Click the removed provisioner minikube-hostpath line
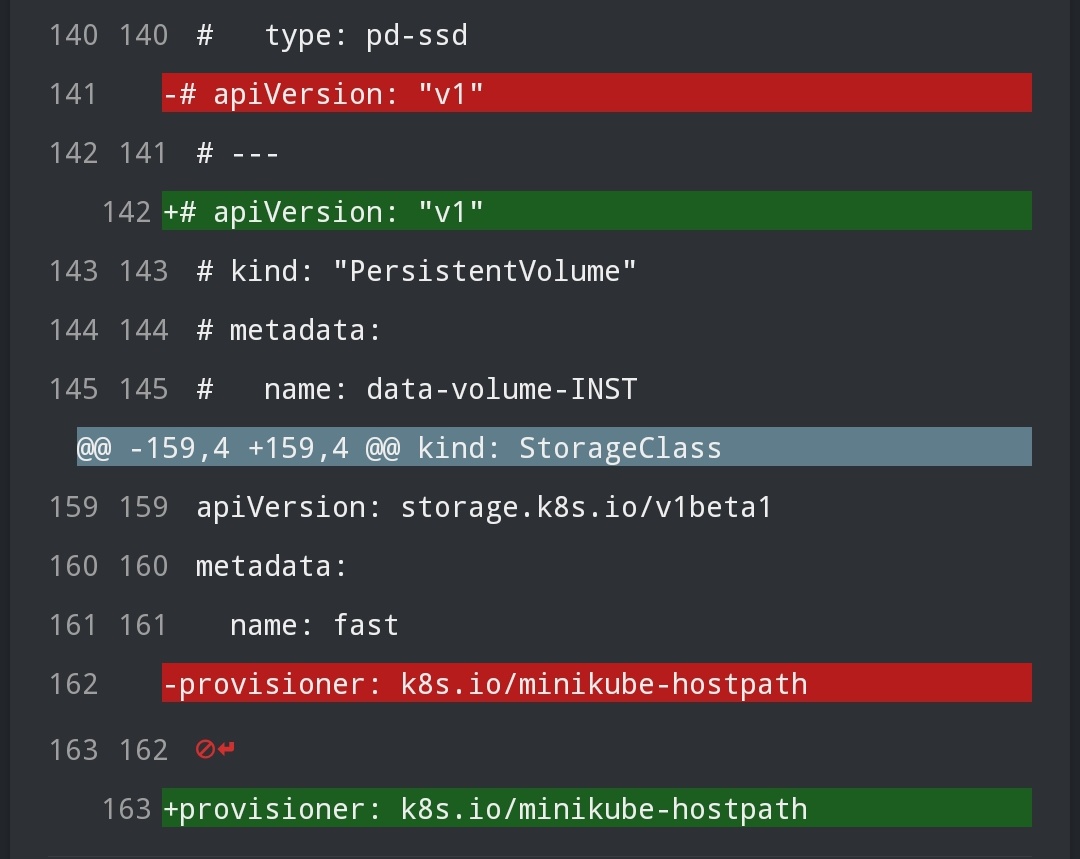The height and width of the screenshot is (859, 1080). 596,683
